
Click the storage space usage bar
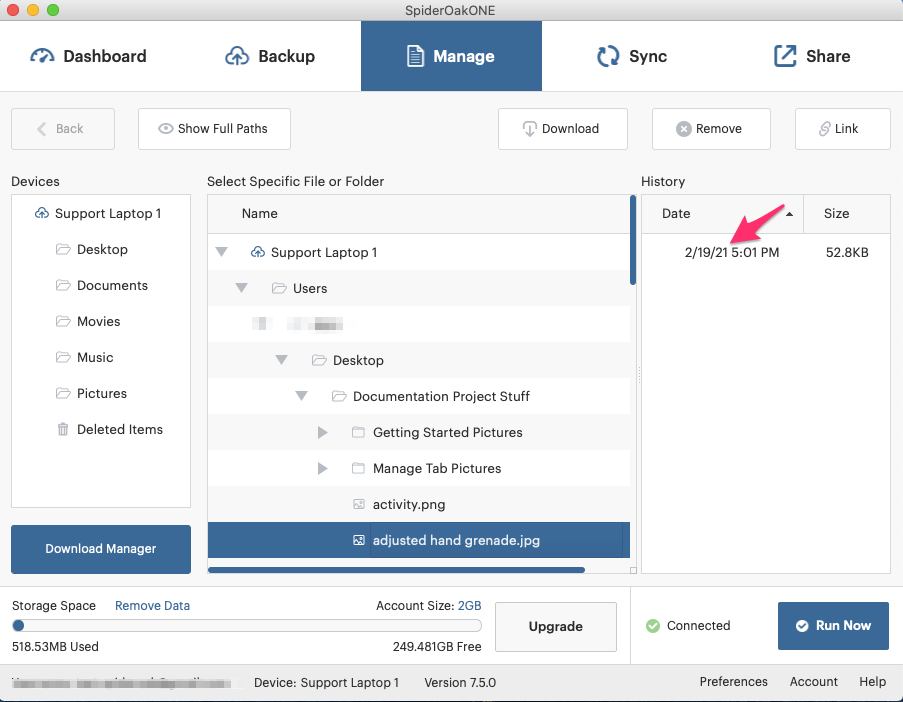(x=247, y=626)
